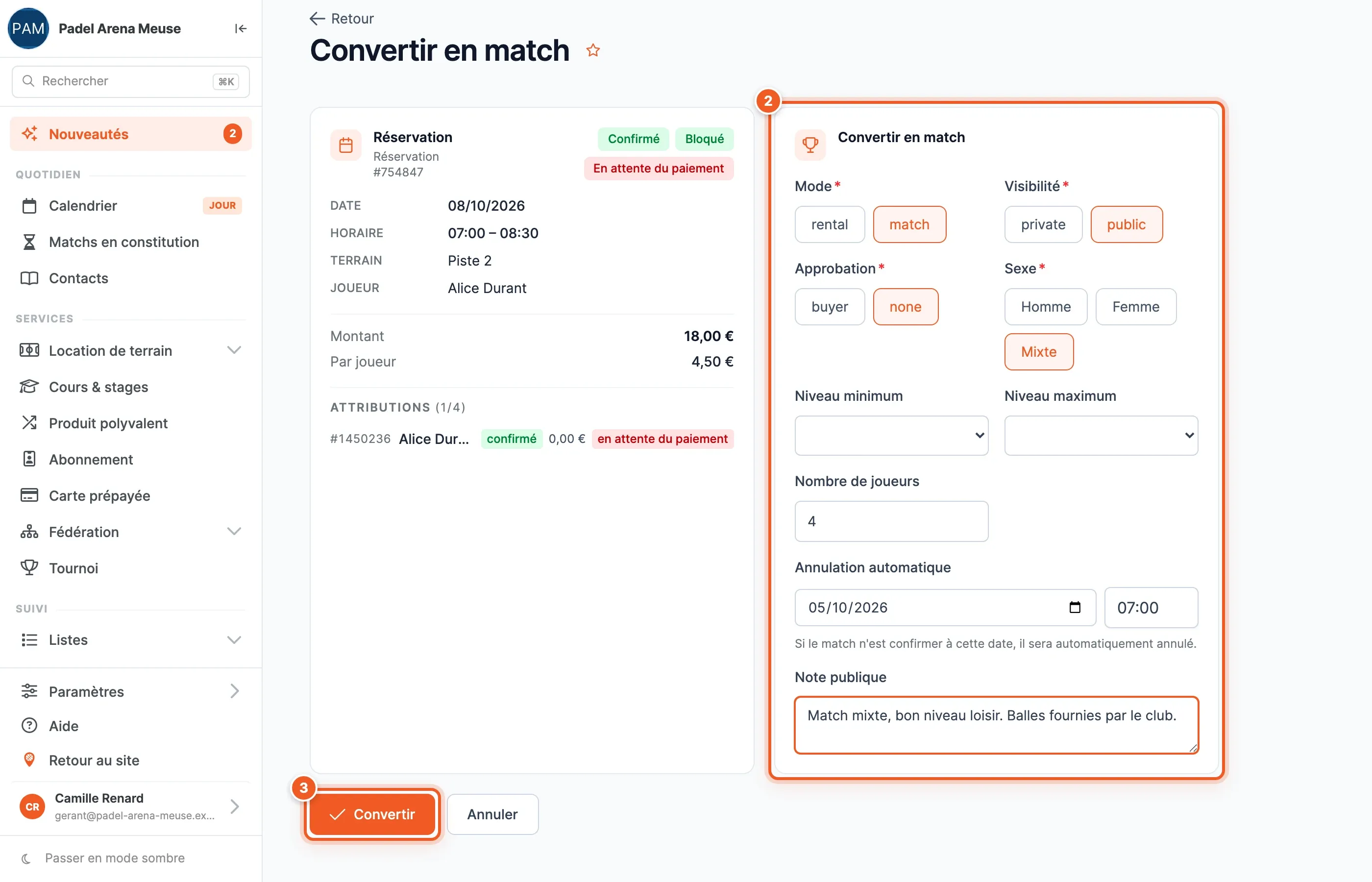Viewport: 1372px width, 882px height.
Task: Choose Homme for Sexe
Action: click(1046, 307)
